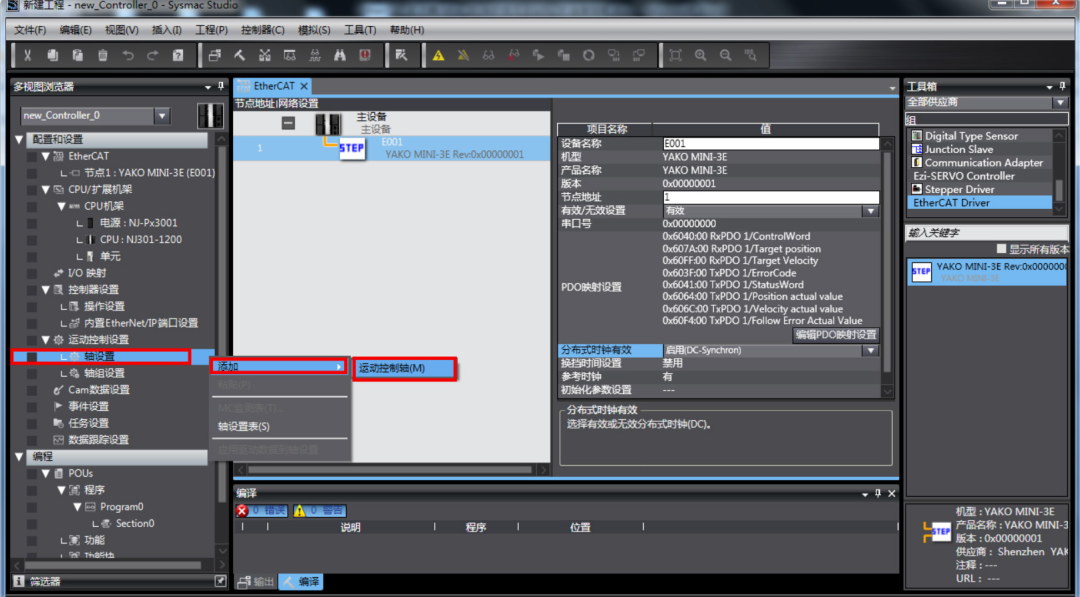
Task: Click STEP icon of YAKO MINI-3E in toolbox
Action: pos(921,272)
